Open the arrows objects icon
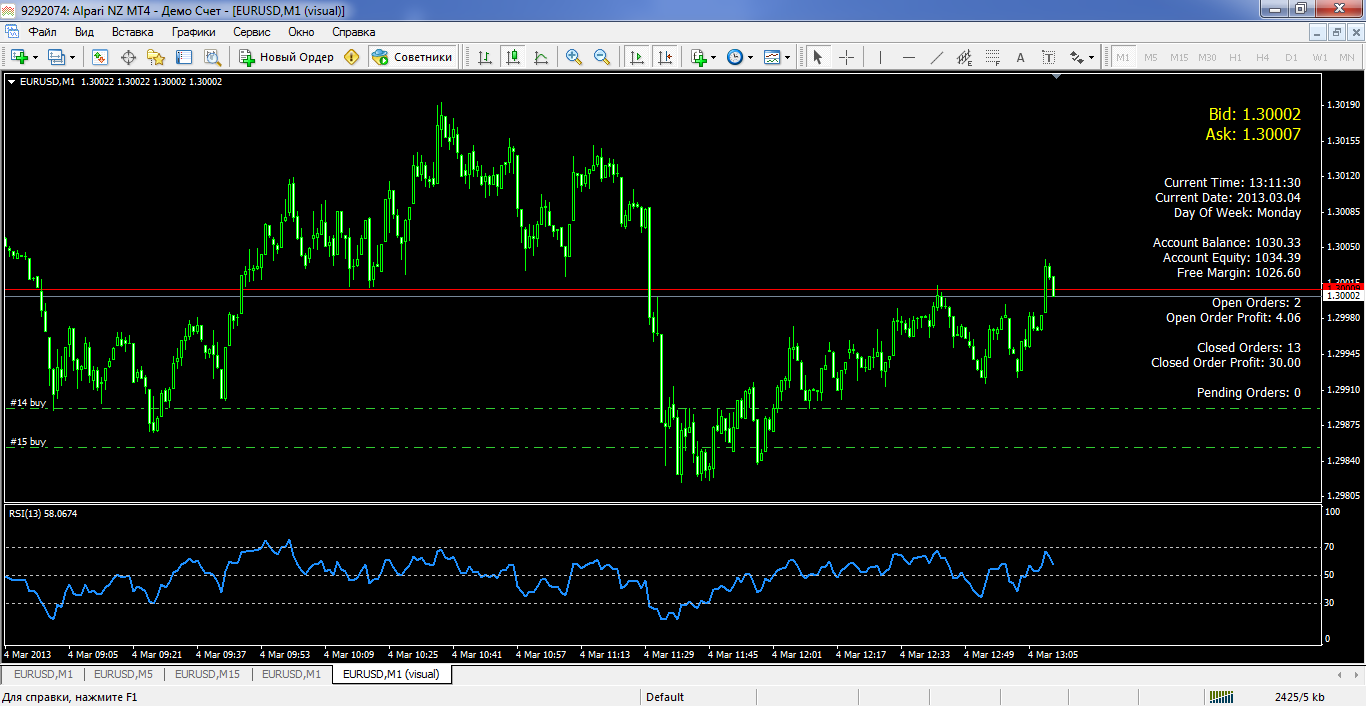This screenshot has width=1366, height=706. click(x=1077, y=57)
